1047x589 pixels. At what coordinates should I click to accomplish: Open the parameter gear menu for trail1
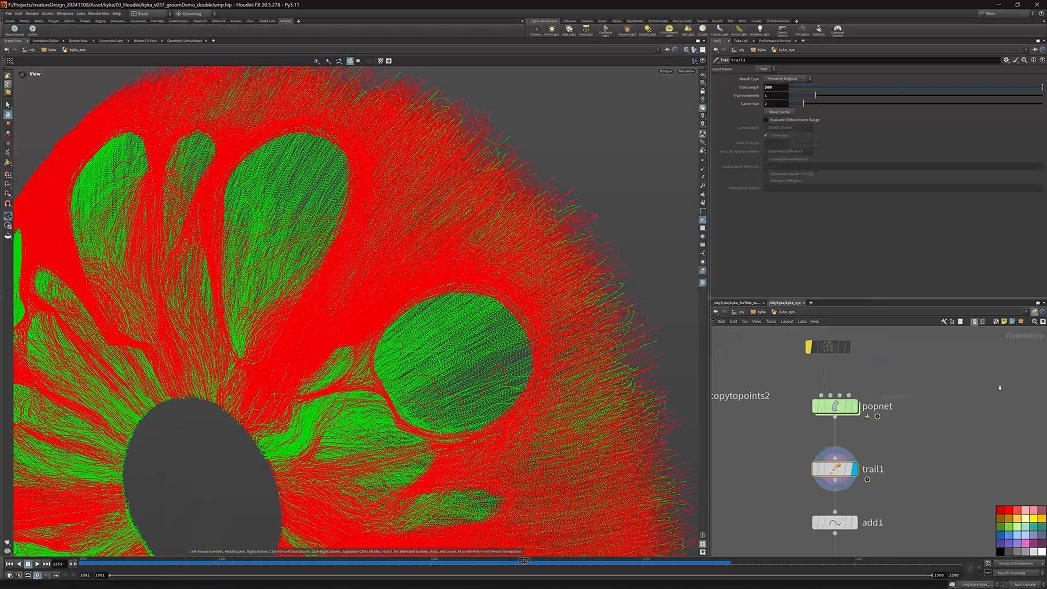[1006, 59]
